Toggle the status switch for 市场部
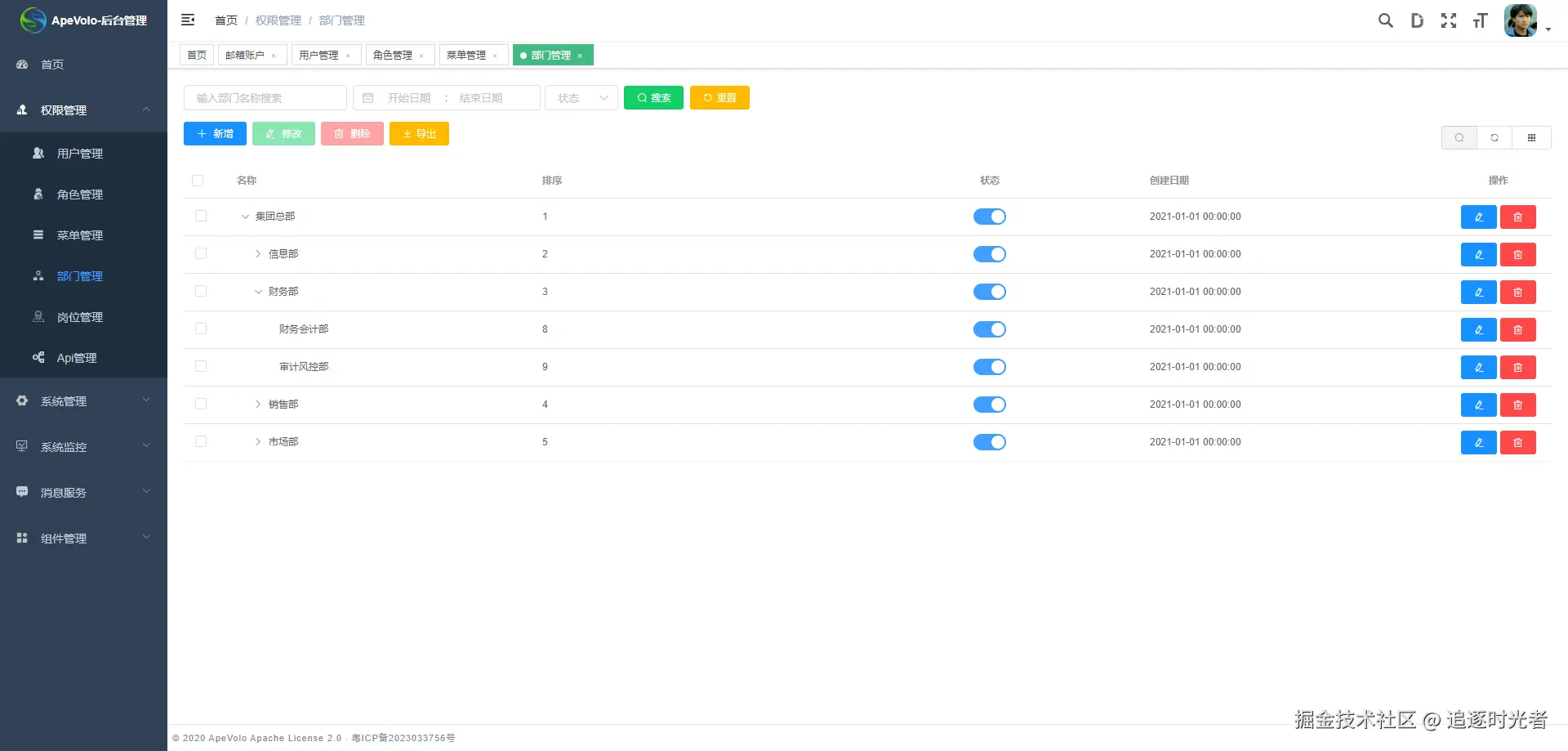This screenshot has width=1568, height=751. coord(989,442)
